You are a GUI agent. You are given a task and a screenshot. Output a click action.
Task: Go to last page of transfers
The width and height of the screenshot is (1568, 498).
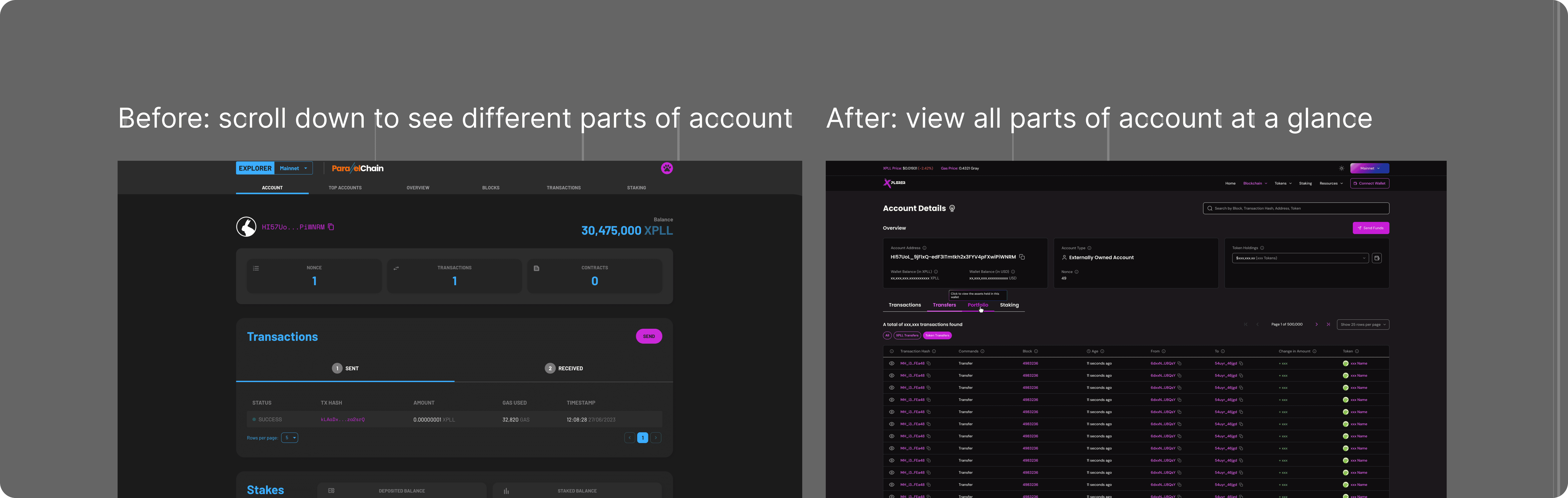click(1328, 324)
